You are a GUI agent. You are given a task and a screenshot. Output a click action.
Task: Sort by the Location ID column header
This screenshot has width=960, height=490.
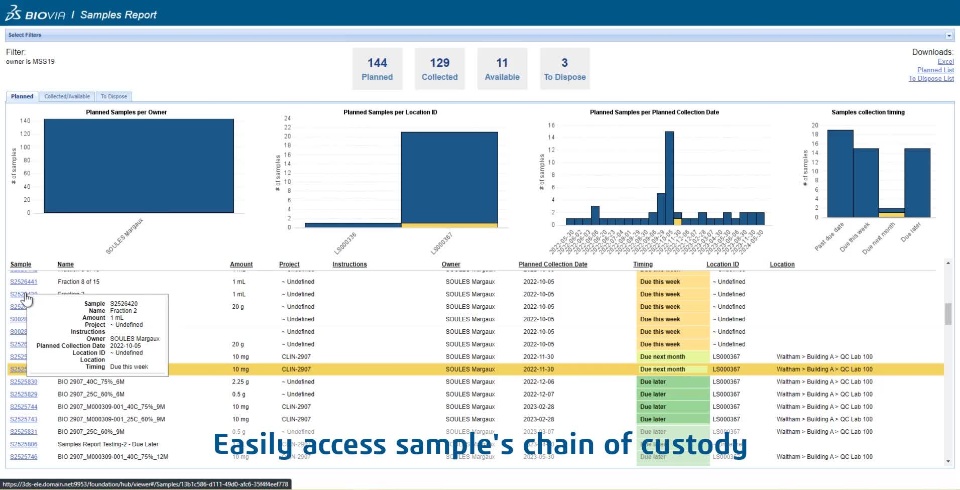(x=722, y=265)
